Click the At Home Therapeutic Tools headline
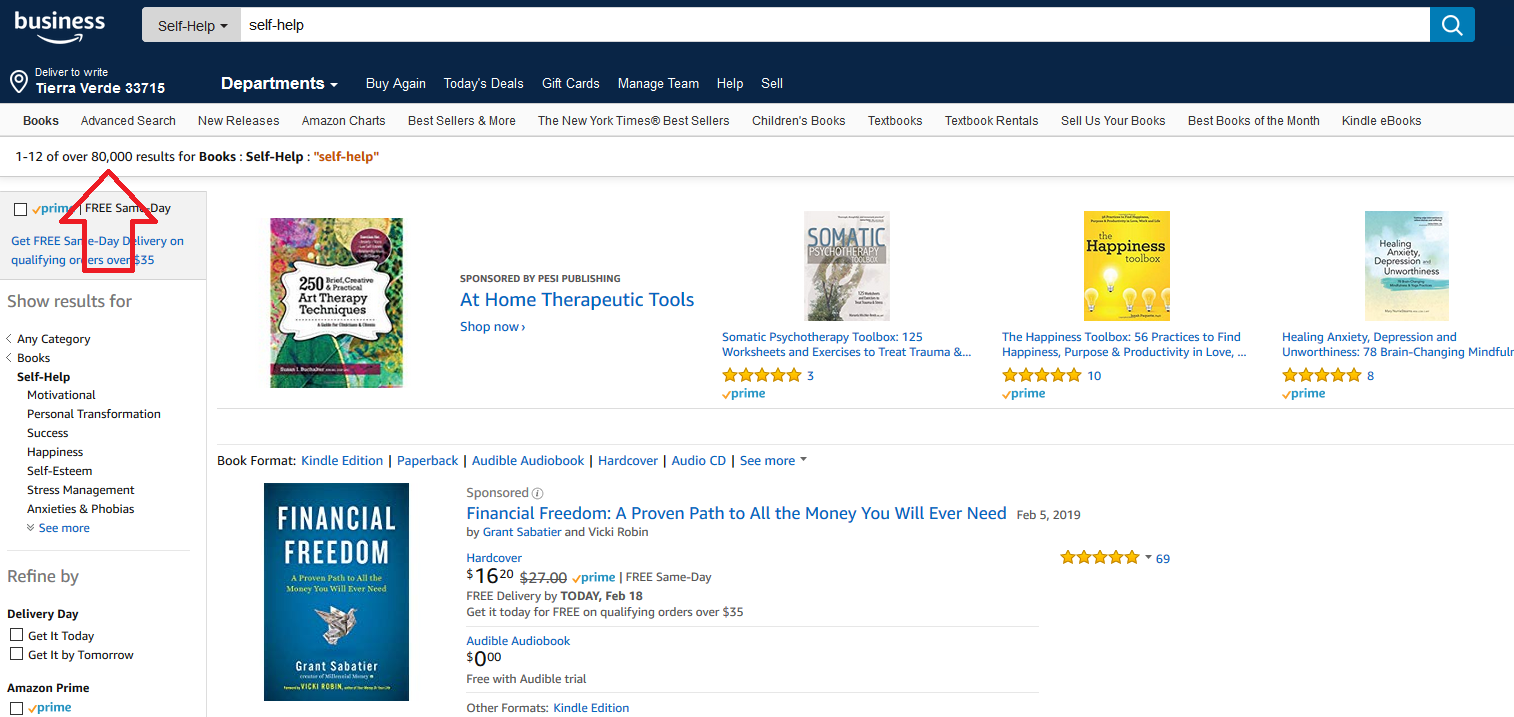Screen dimensions: 1514x717 577,300
